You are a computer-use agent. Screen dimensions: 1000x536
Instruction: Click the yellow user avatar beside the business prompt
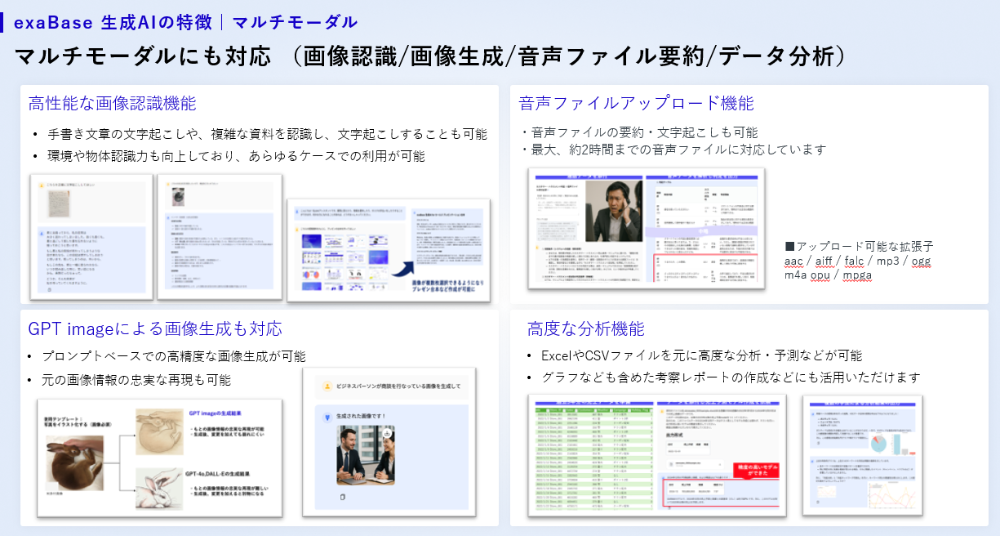326,385
